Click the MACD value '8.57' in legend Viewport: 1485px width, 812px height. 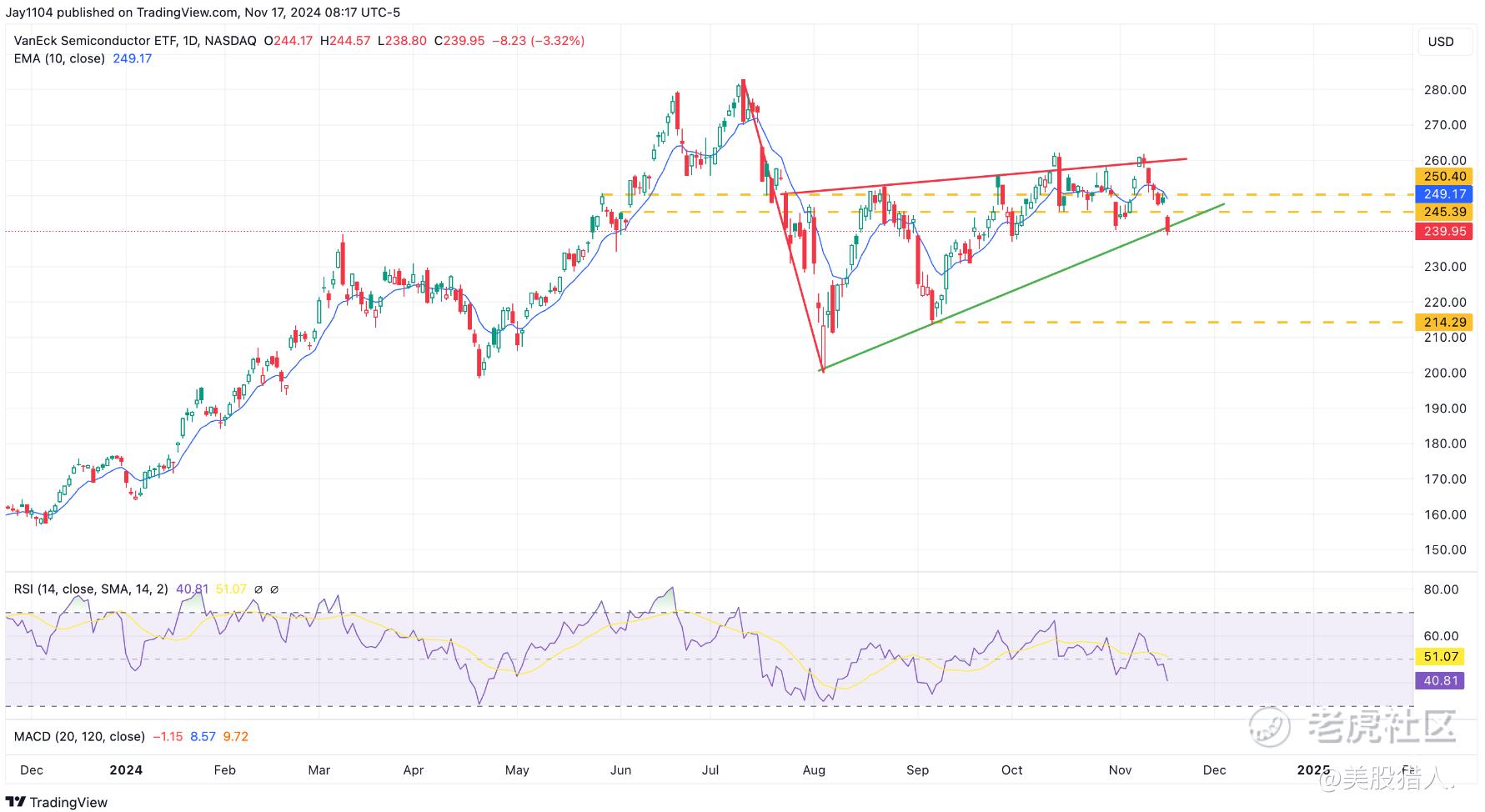click(x=203, y=737)
